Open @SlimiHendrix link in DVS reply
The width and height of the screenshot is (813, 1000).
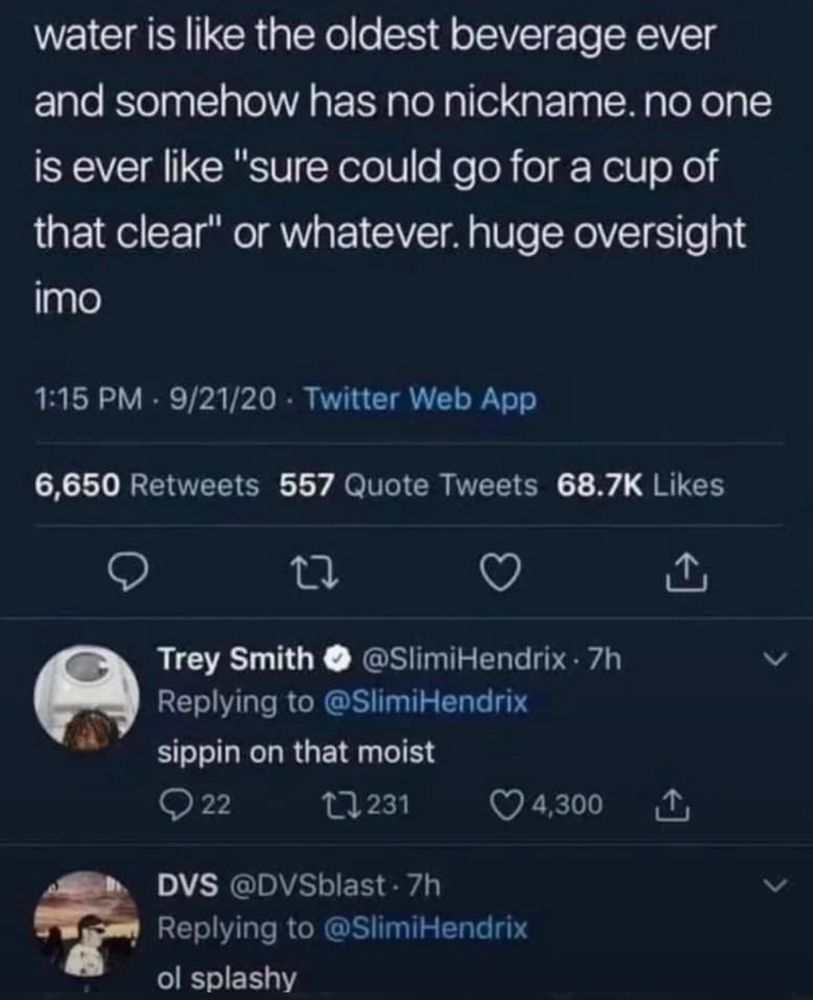pos(426,928)
